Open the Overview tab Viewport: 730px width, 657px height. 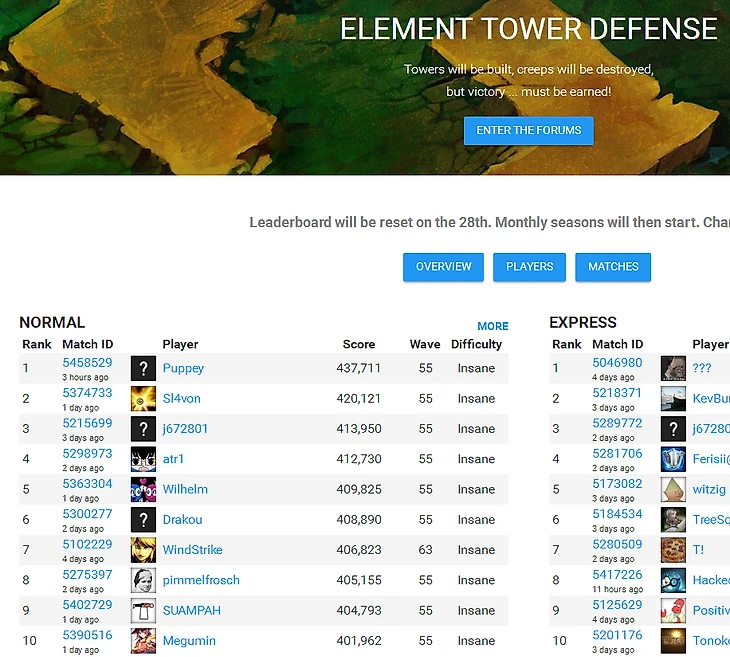pyautogui.click(x=443, y=267)
